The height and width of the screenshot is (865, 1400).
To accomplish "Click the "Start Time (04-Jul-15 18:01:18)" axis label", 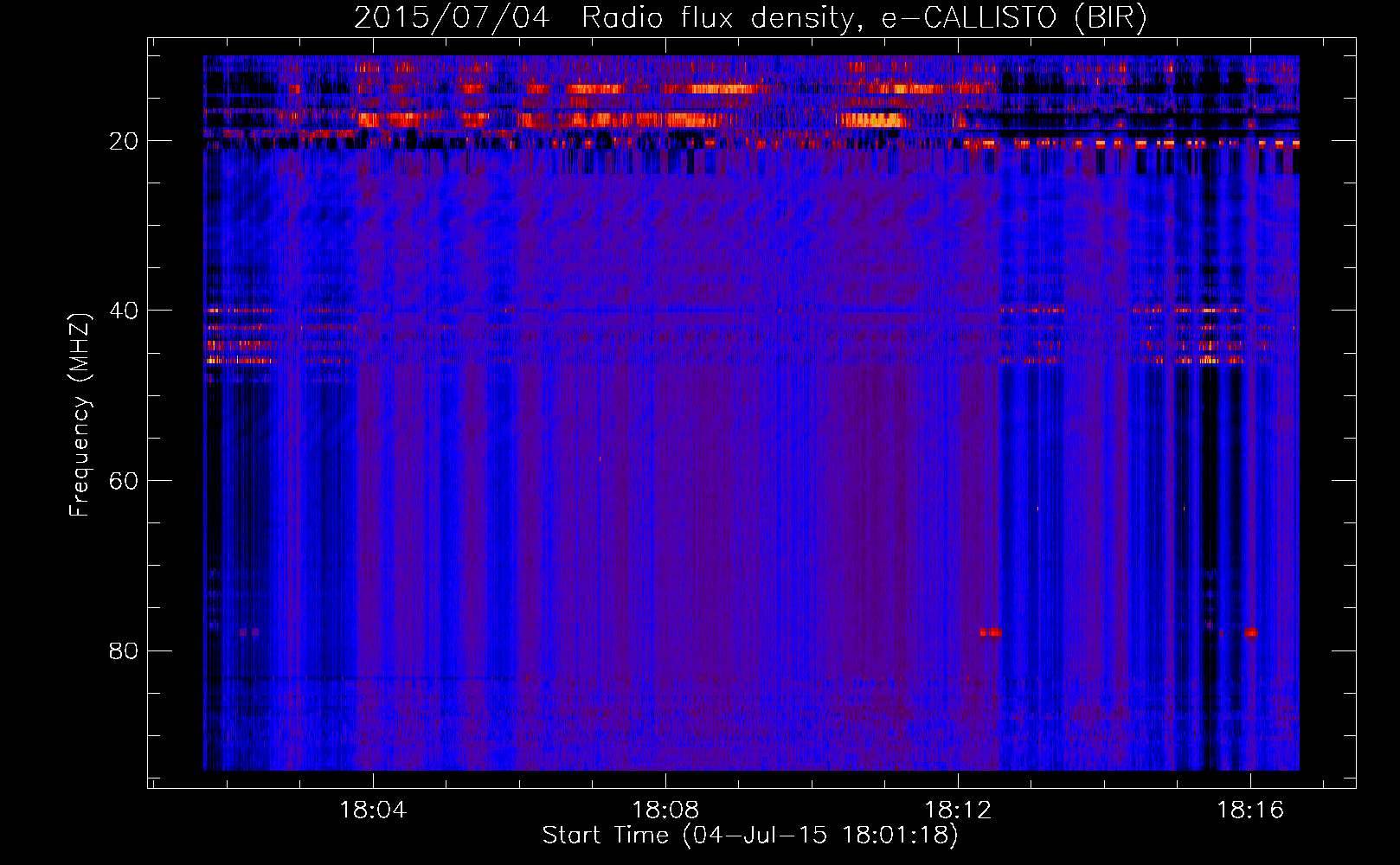I will 750,836.
